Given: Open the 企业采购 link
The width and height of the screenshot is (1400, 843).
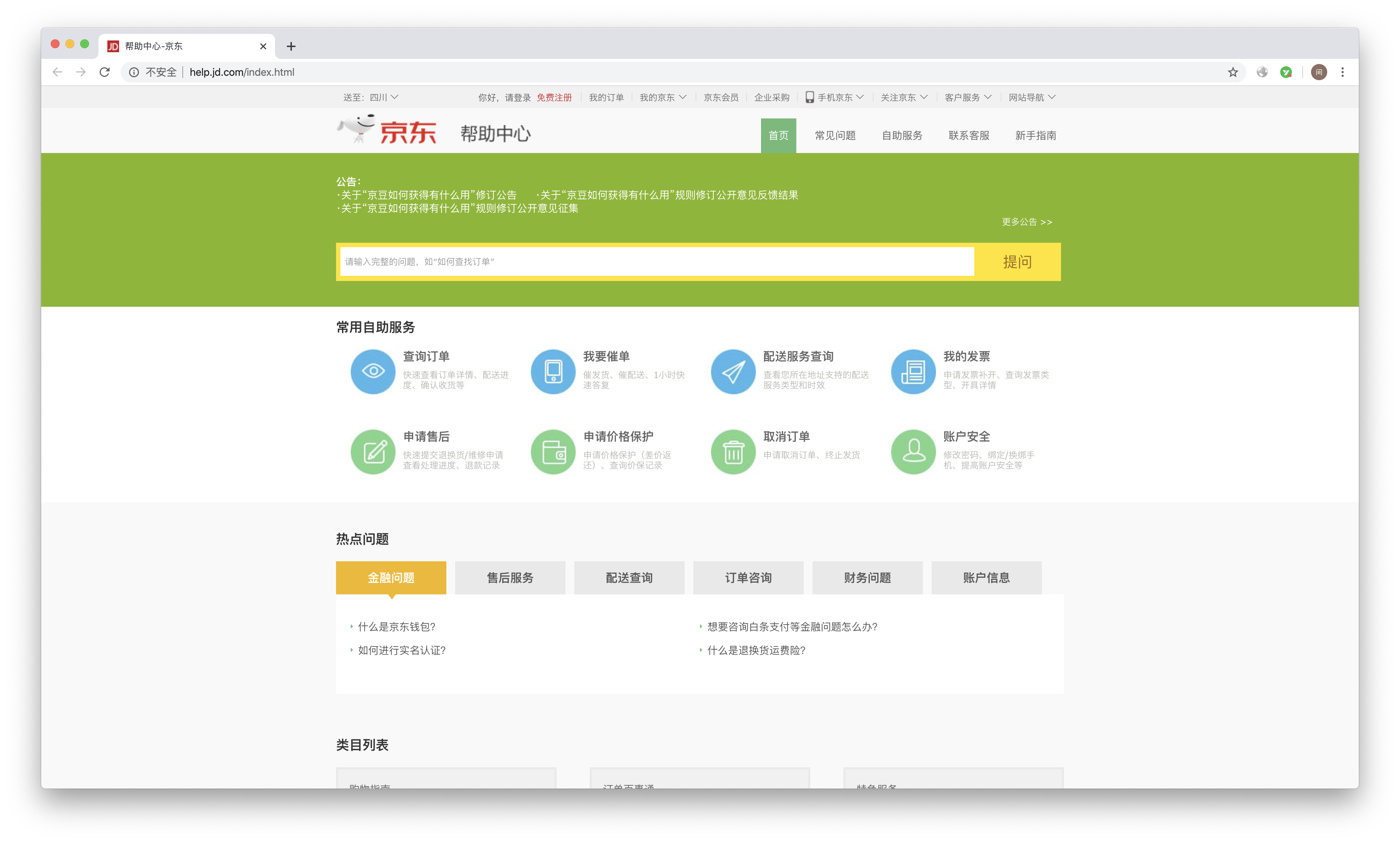Looking at the screenshot, I should [772, 97].
